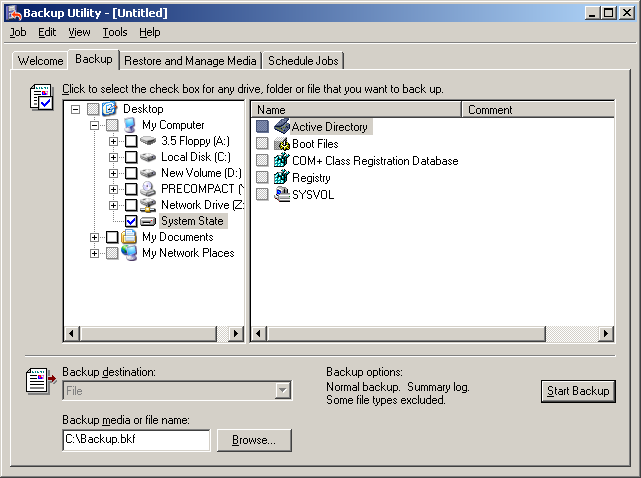Toggle the SYSVOL checkbox

tap(262, 194)
